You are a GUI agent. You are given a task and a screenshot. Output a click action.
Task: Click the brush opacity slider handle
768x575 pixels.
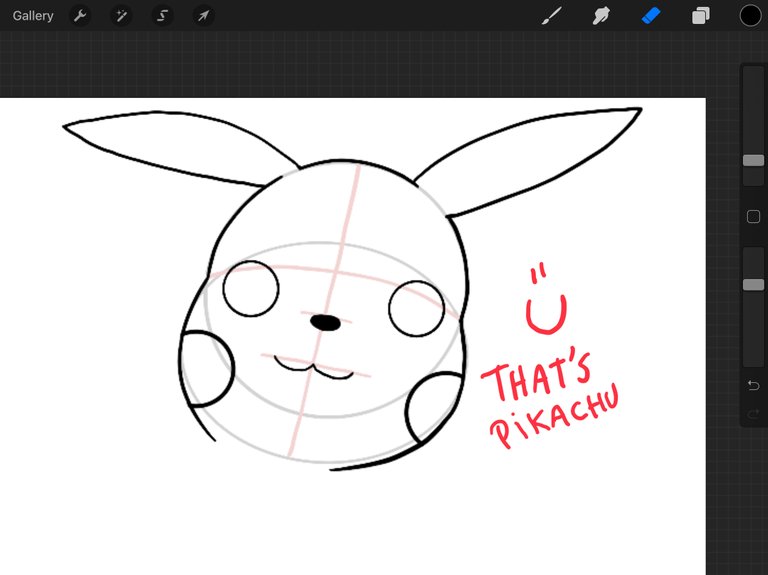(x=753, y=285)
